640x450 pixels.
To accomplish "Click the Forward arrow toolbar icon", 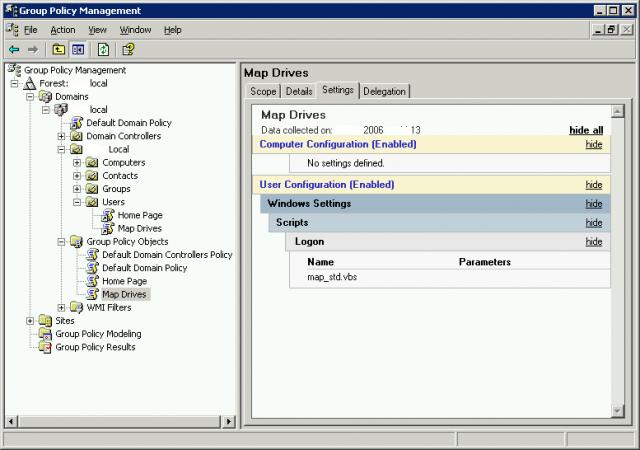I will (33, 49).
